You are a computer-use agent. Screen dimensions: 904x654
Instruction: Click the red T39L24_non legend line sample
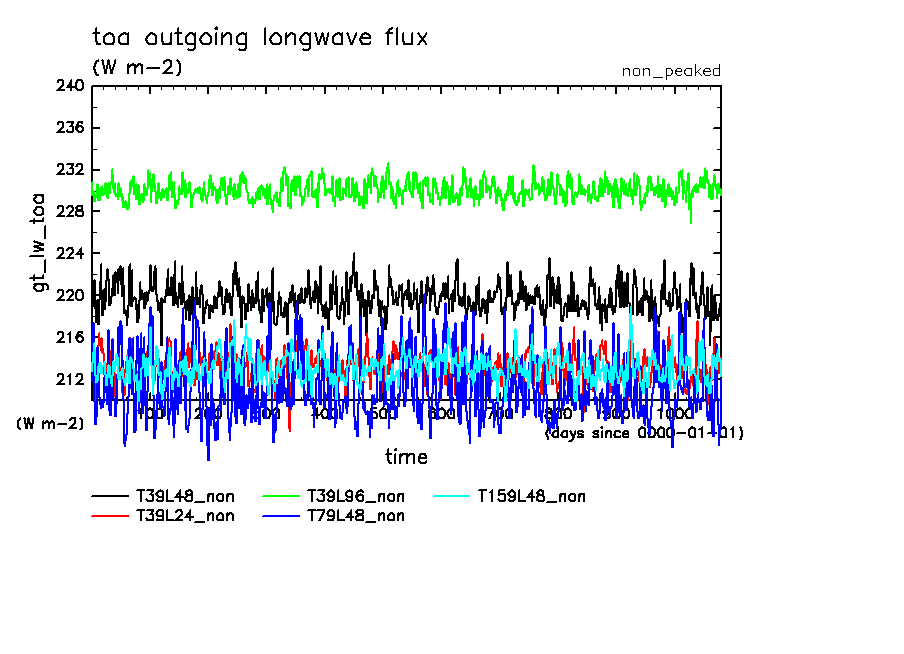(109, 516)
